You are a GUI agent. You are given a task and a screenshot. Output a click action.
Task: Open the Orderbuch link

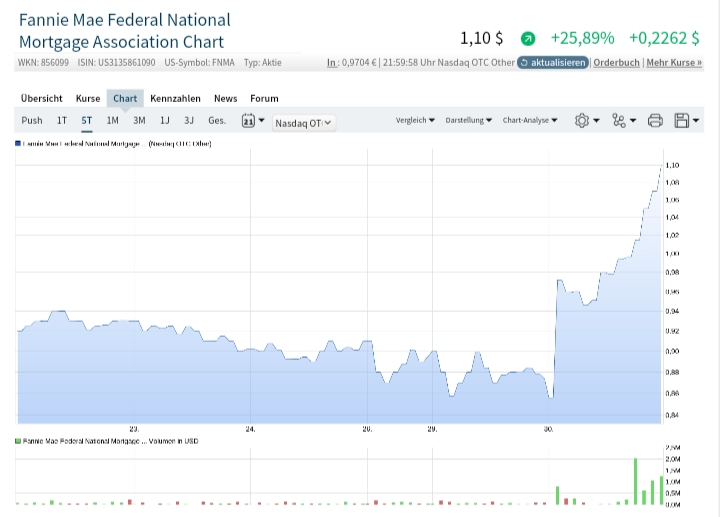click(x=616, y=62)
